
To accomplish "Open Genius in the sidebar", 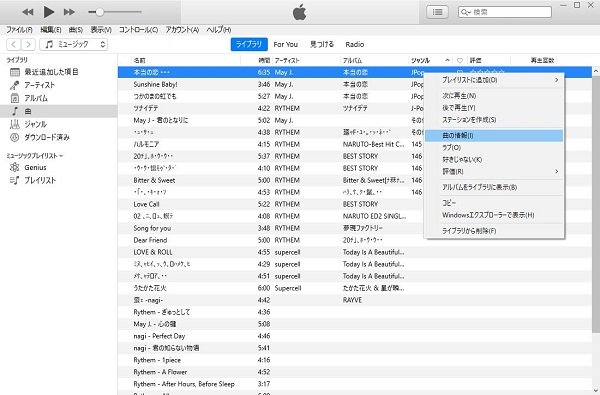I will (59, 167).
